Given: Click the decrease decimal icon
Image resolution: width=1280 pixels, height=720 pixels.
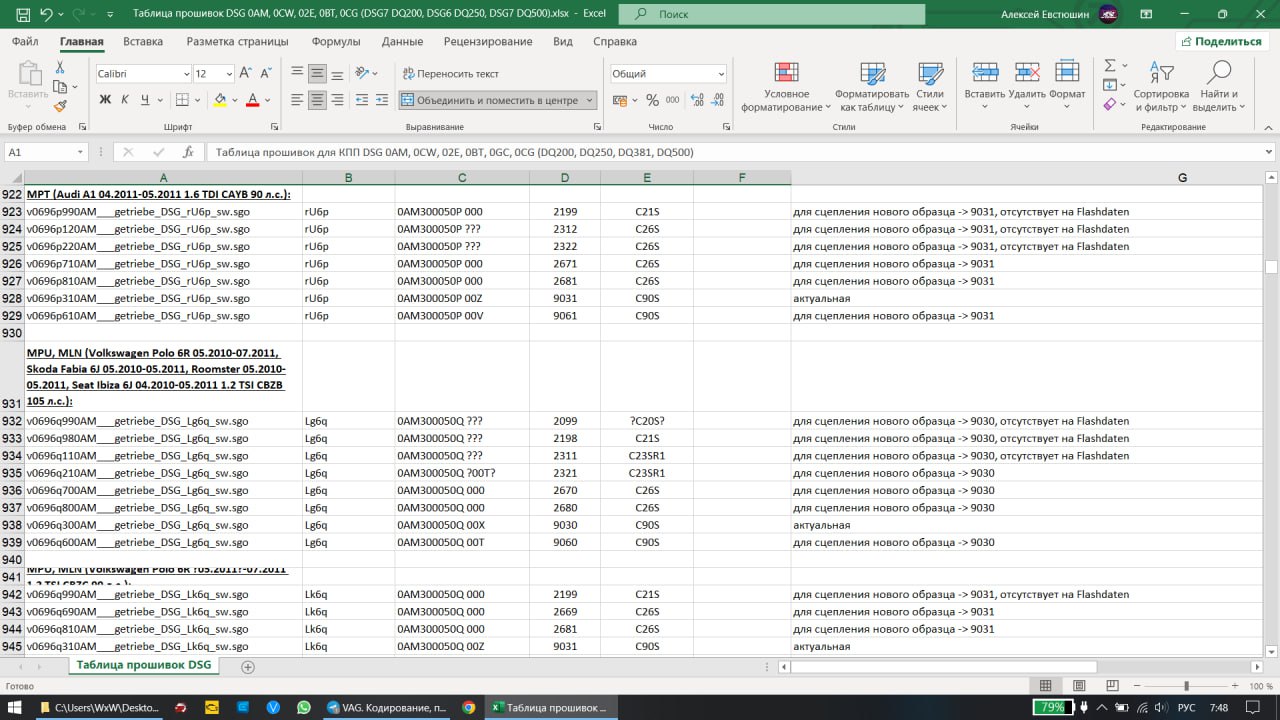Looking at the screenshot, I should click(715, 100).
